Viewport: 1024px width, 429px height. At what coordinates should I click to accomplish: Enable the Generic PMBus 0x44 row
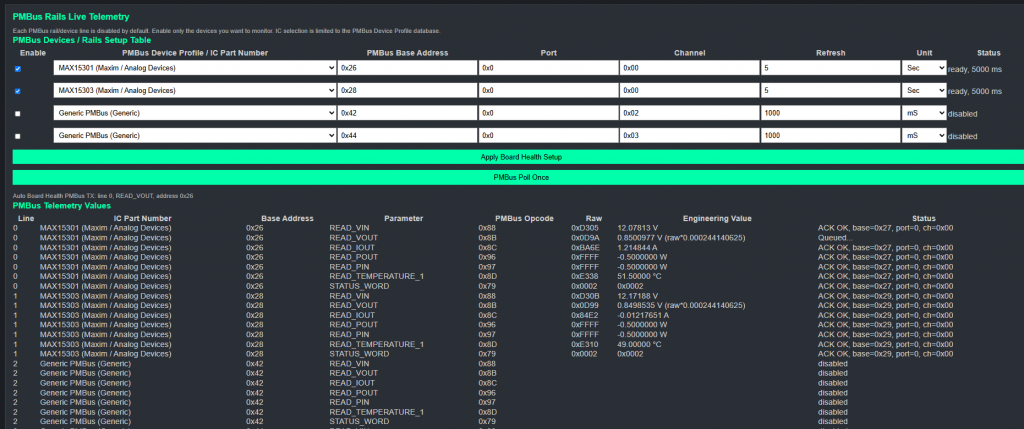click(18, 136)
